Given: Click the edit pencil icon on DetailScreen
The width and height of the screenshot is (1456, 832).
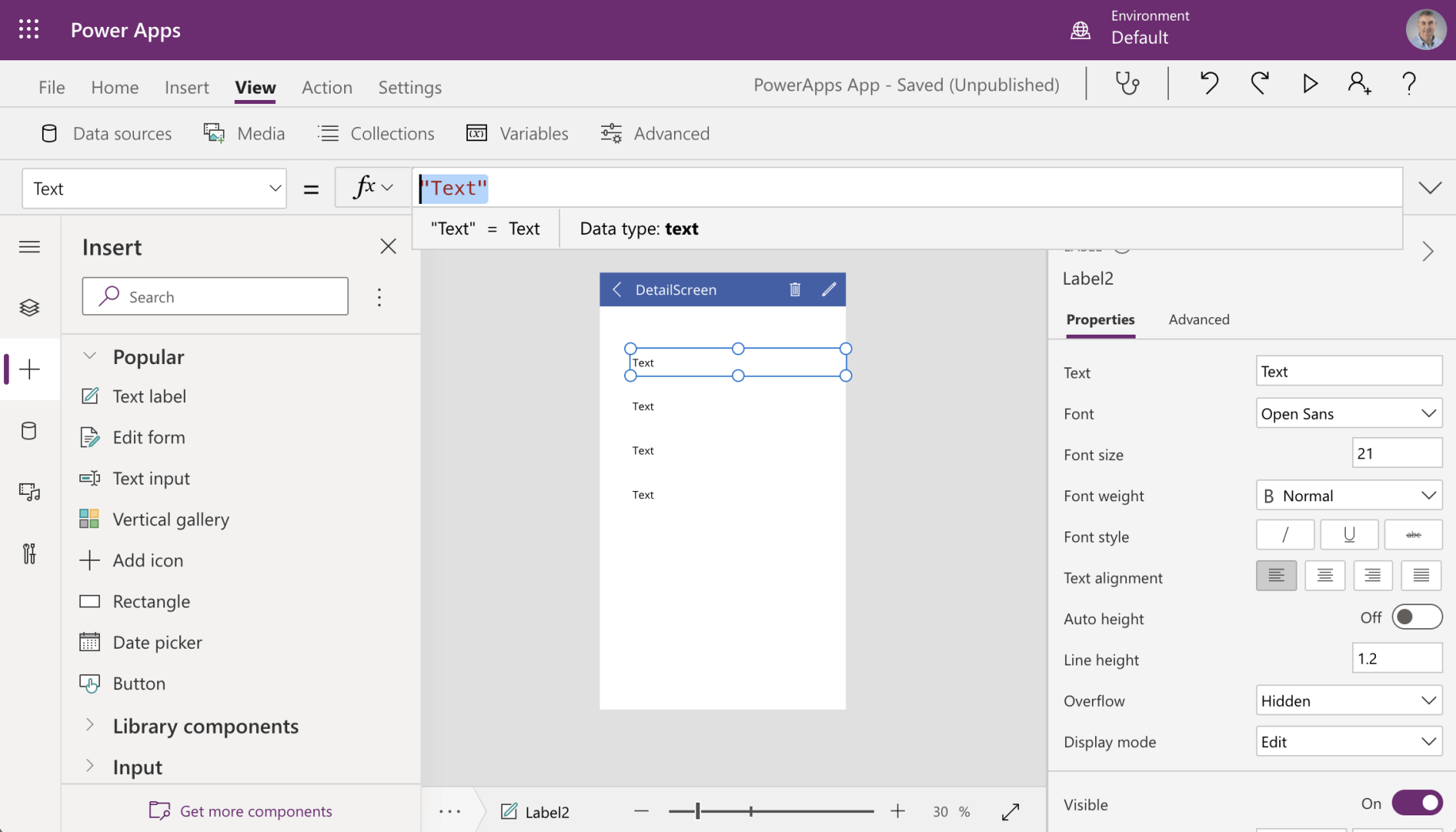Looking at the screenshot, I should pyautogui.click(x=829, y=289).
